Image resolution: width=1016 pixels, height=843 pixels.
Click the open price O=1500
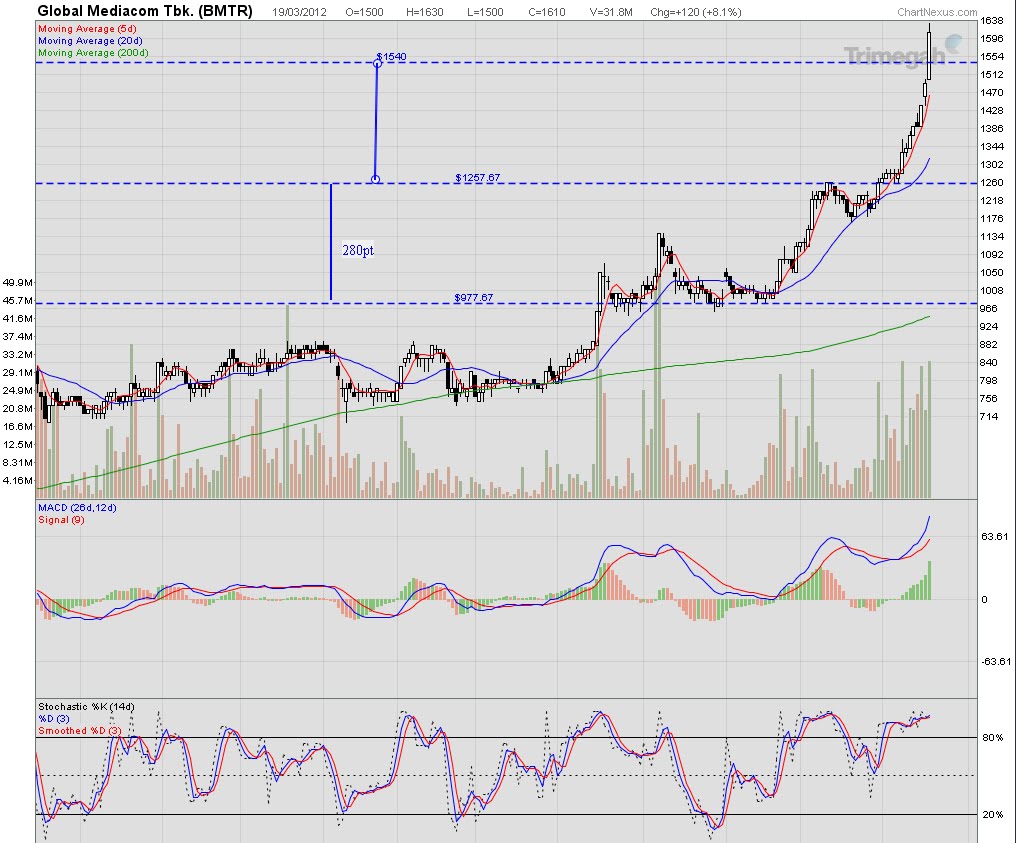364,12
